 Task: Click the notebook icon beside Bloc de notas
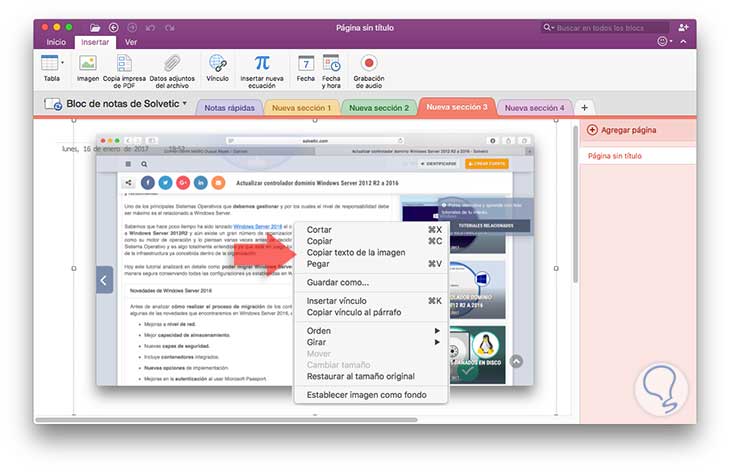[x=53, y=104]
